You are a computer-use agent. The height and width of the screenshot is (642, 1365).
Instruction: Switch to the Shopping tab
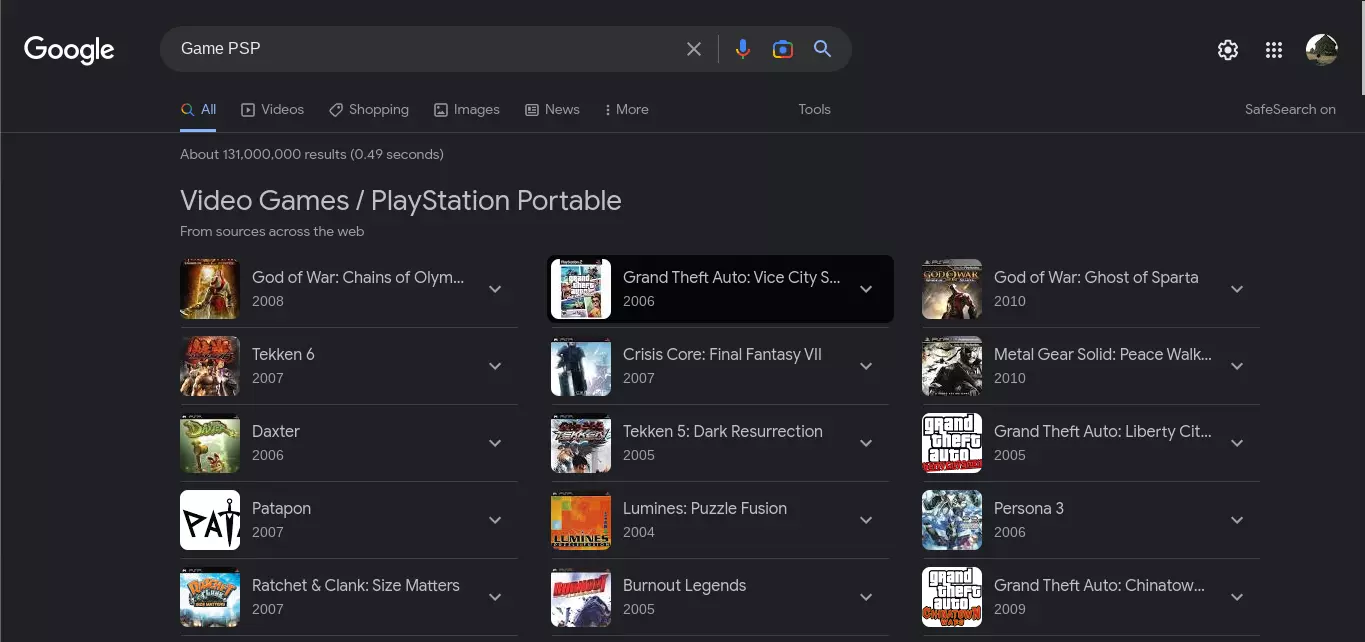point(369,110)
